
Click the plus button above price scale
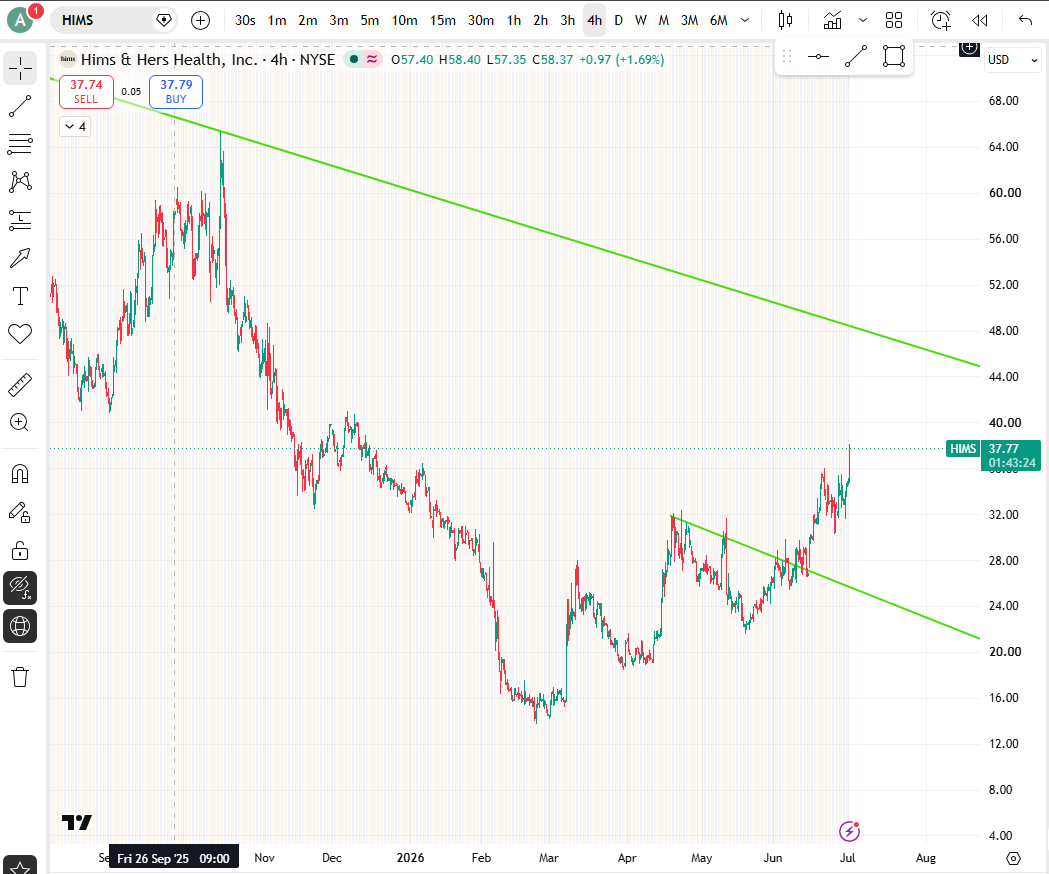point(969,48)
